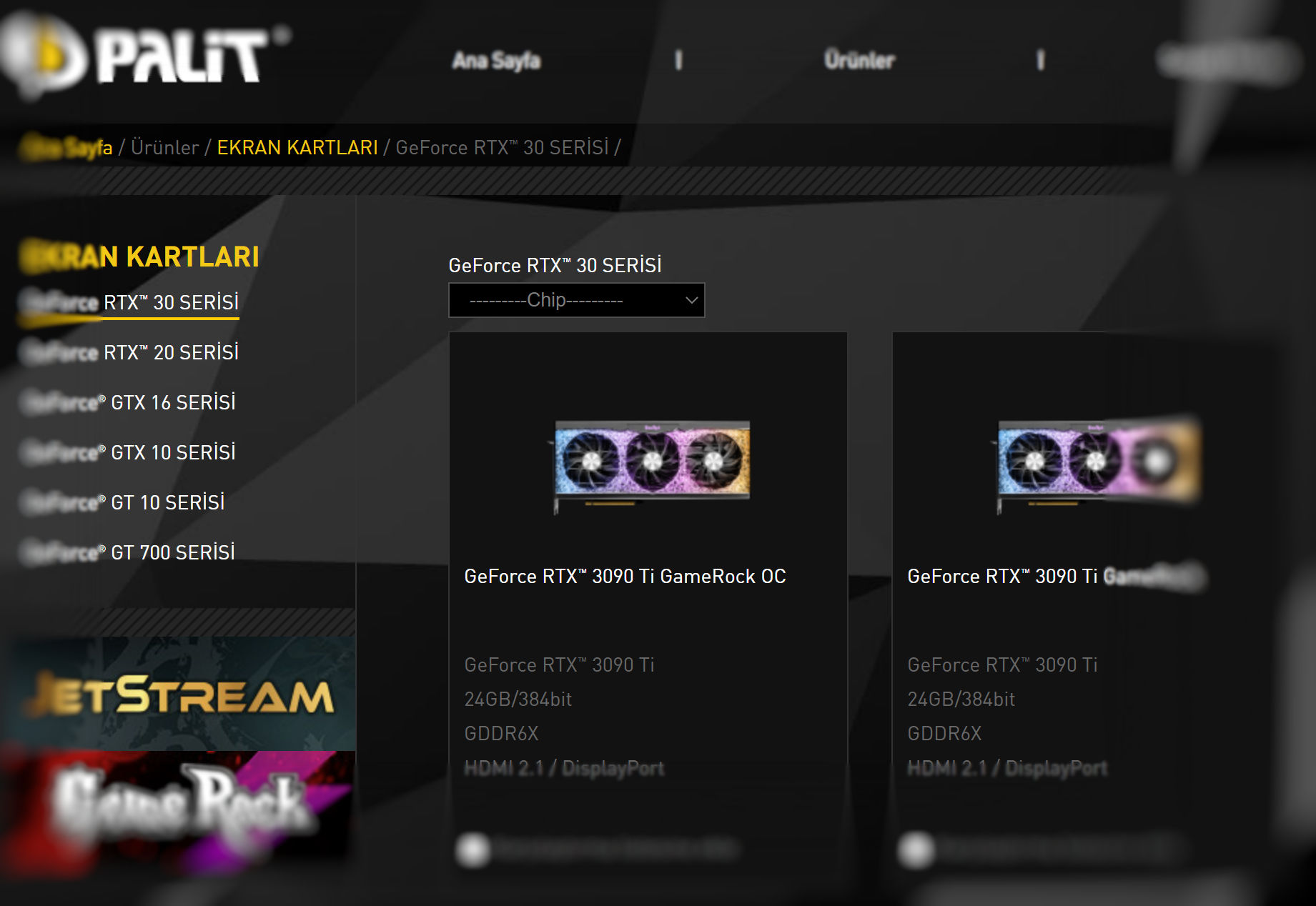Select RTX 30 SERİSİ in sidebar
Viewport: 1316px width, 906px height.
pyautogui.click(x=129, y=303)
